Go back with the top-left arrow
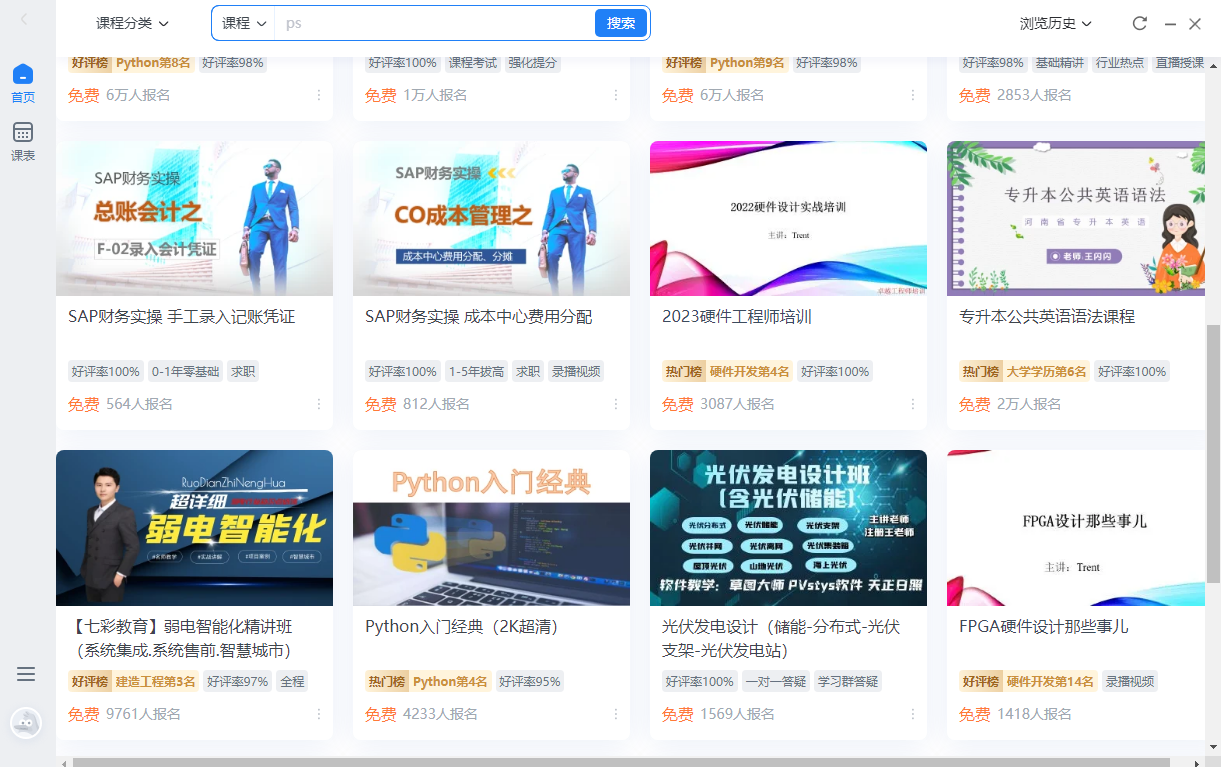The height and width of the screenshot is (767, 1221). click(x=24, y=19)
